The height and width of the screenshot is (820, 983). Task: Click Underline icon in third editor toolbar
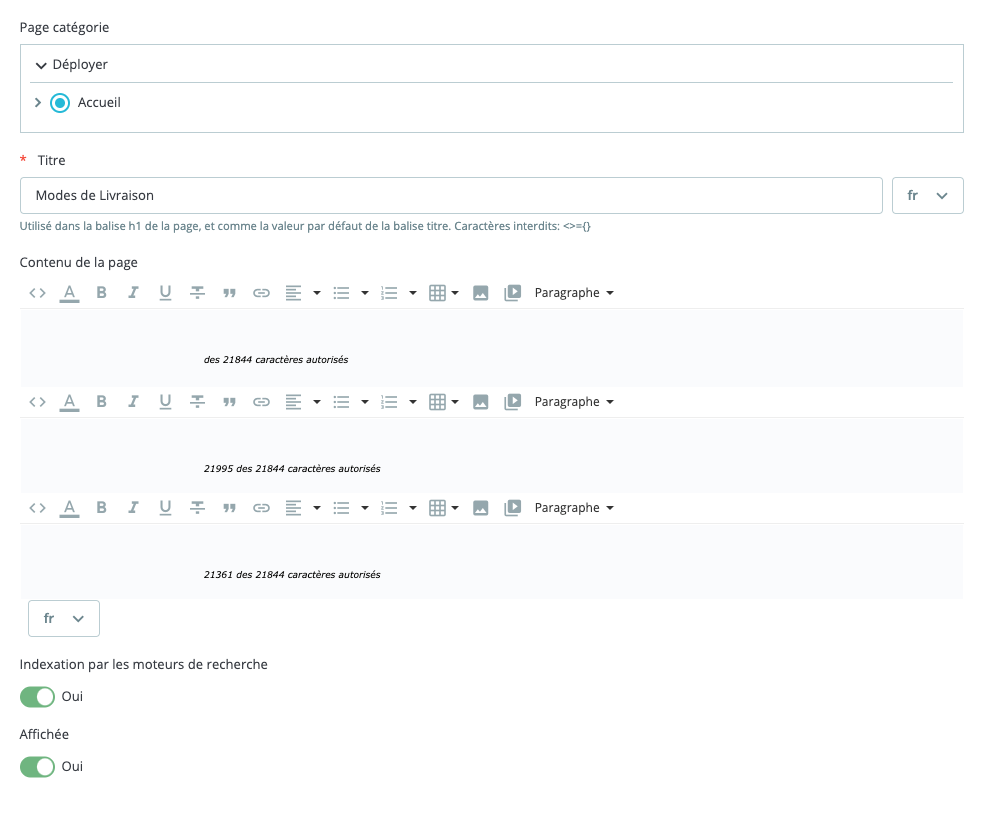point(165,508)
